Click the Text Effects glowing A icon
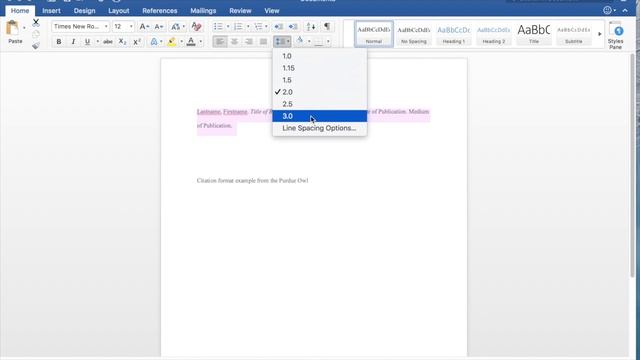 pos(154,42)
